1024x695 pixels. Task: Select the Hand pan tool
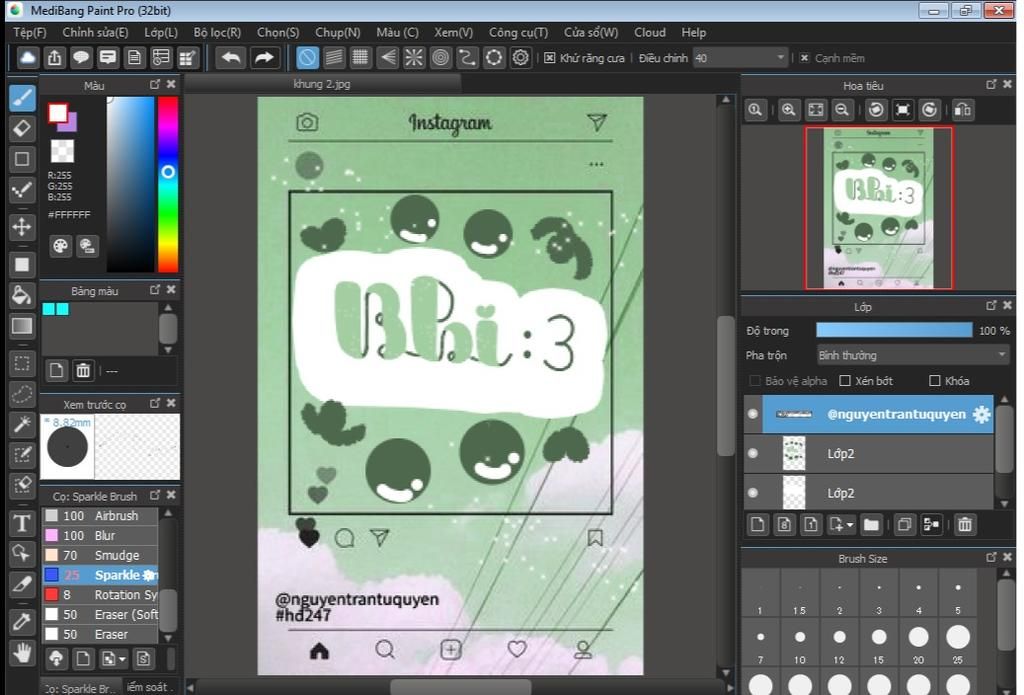(22, 653)
